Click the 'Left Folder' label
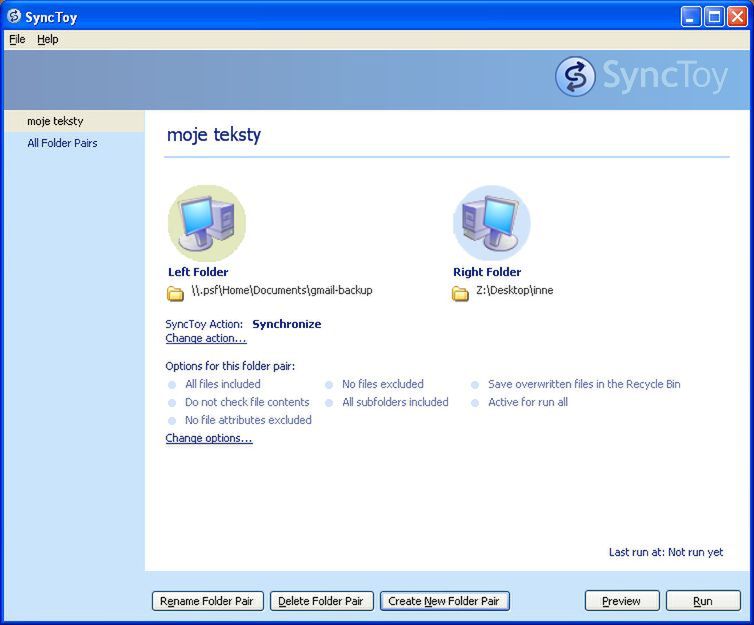 (198, 272)
